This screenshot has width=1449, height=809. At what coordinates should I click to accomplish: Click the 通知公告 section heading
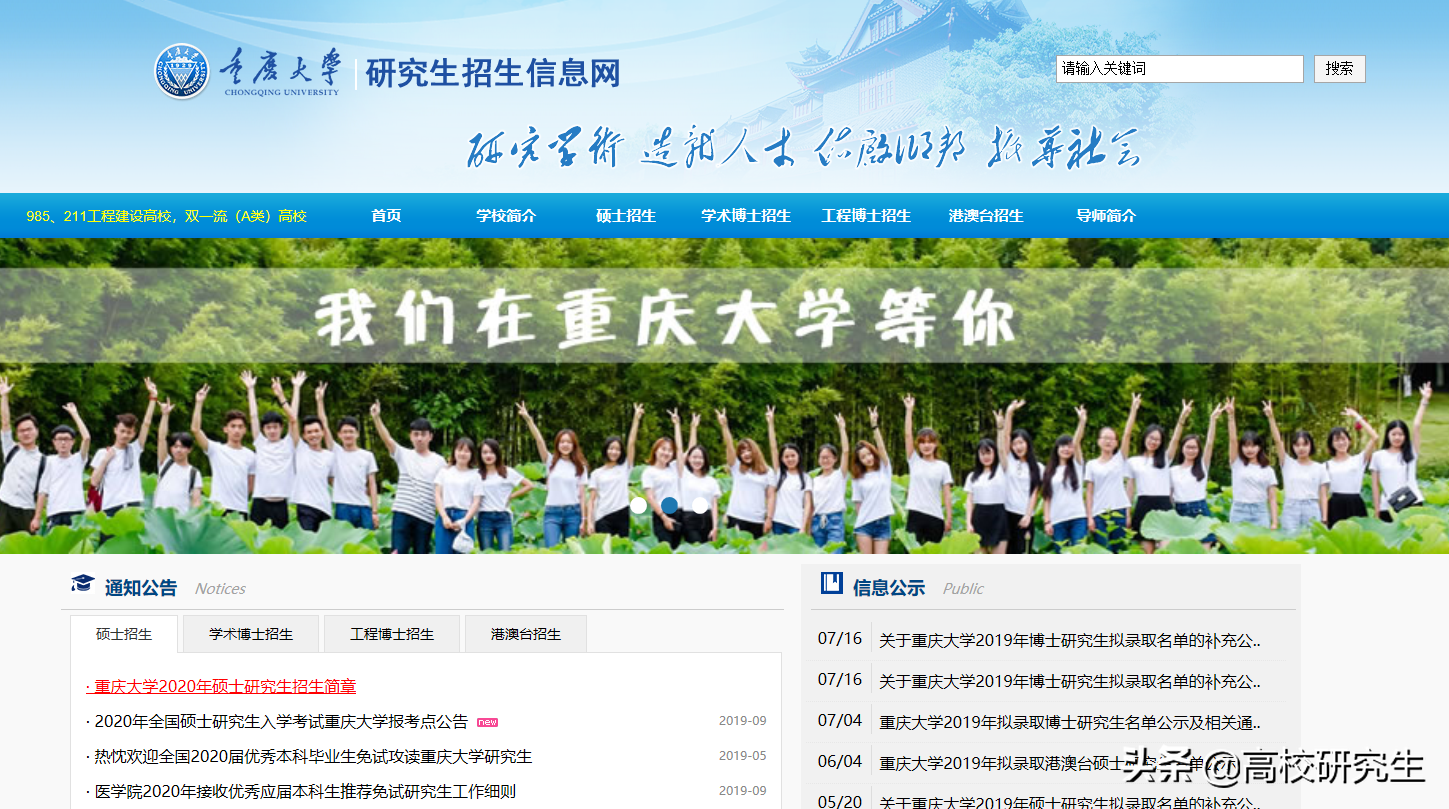point(141,588)
